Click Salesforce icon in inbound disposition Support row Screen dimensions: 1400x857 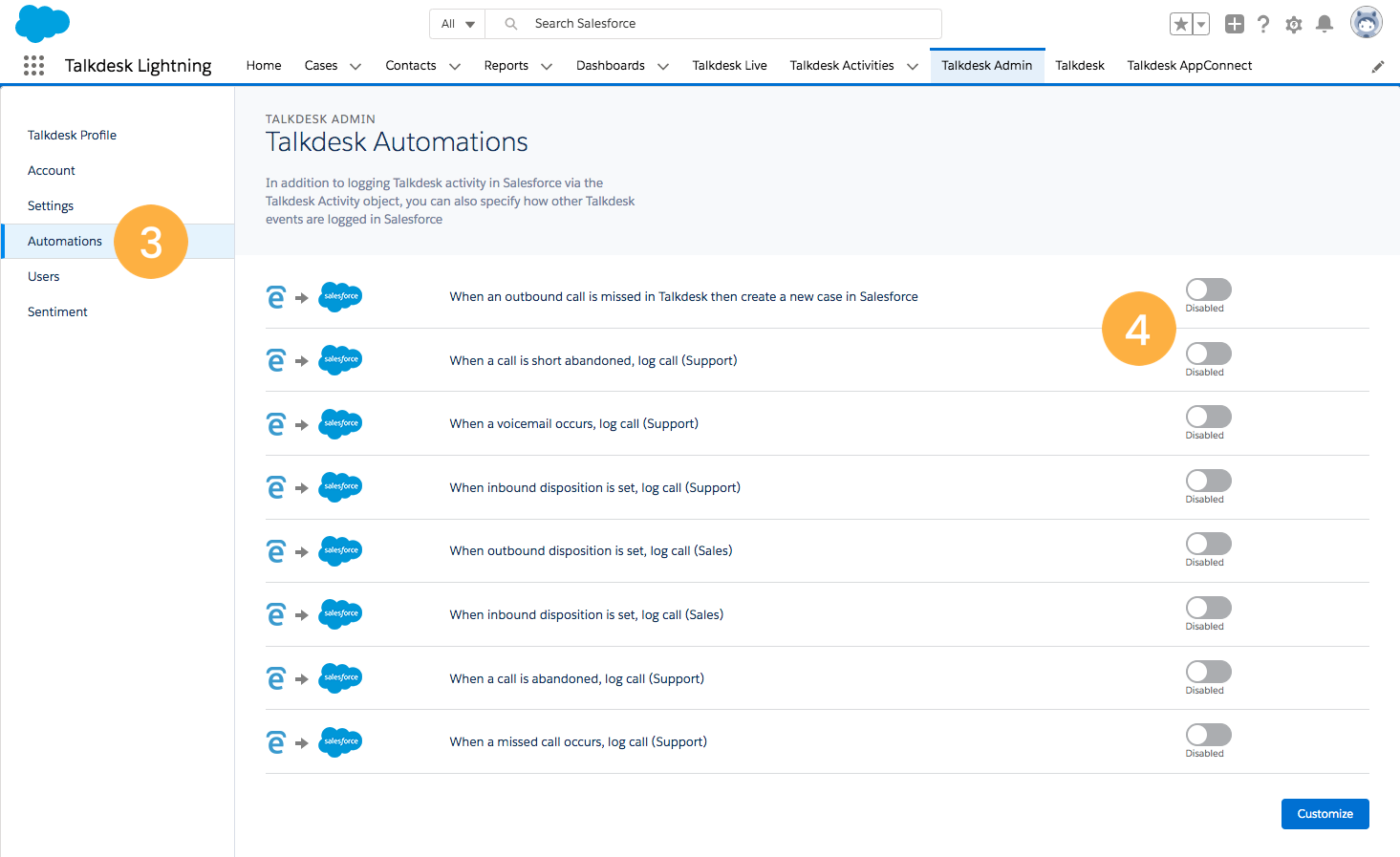[340, 487]
